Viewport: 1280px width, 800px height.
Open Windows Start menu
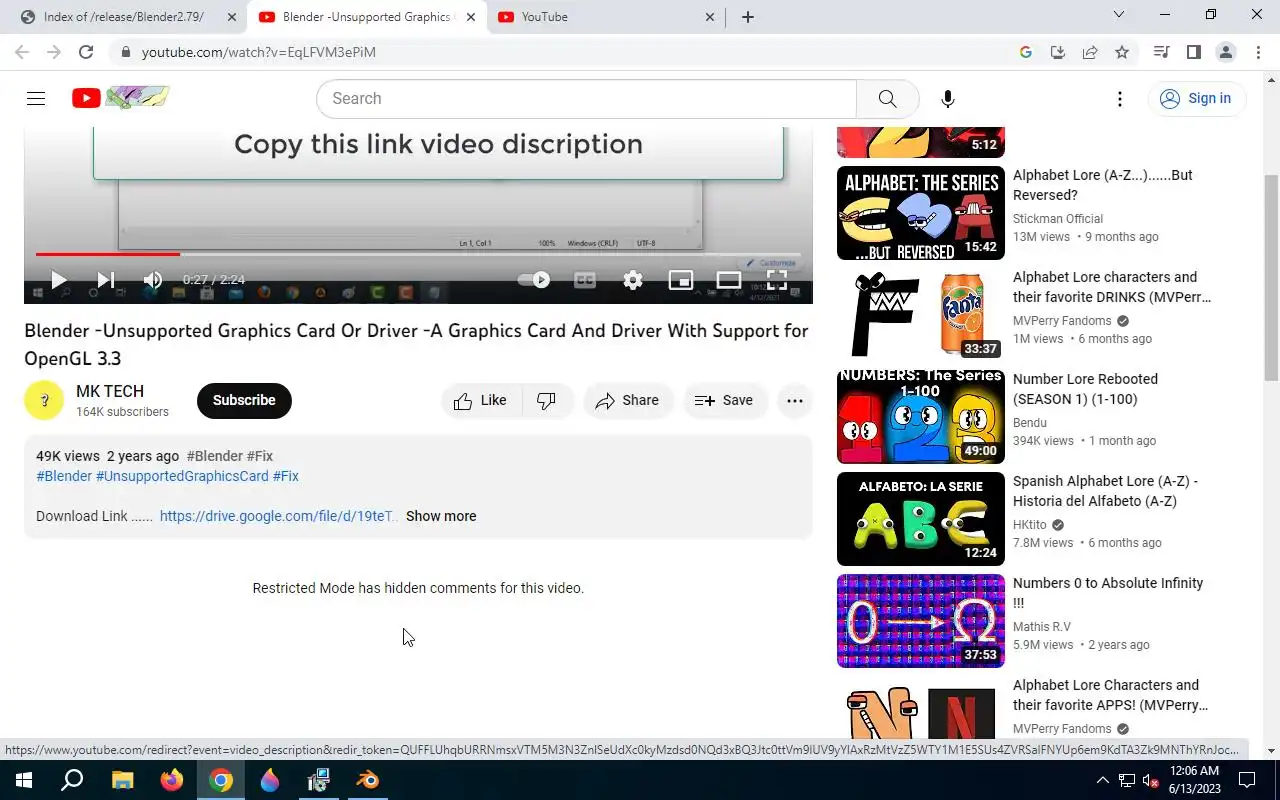[24, 780]
